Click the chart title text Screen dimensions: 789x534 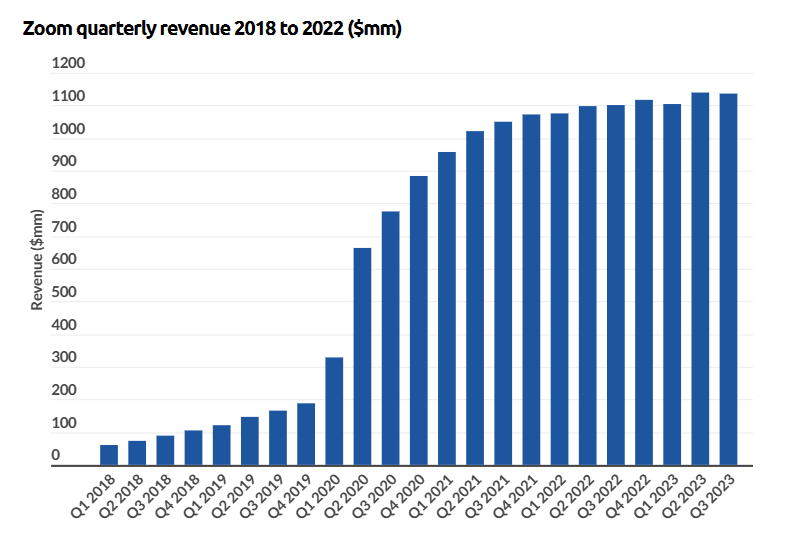pos(211,30)
